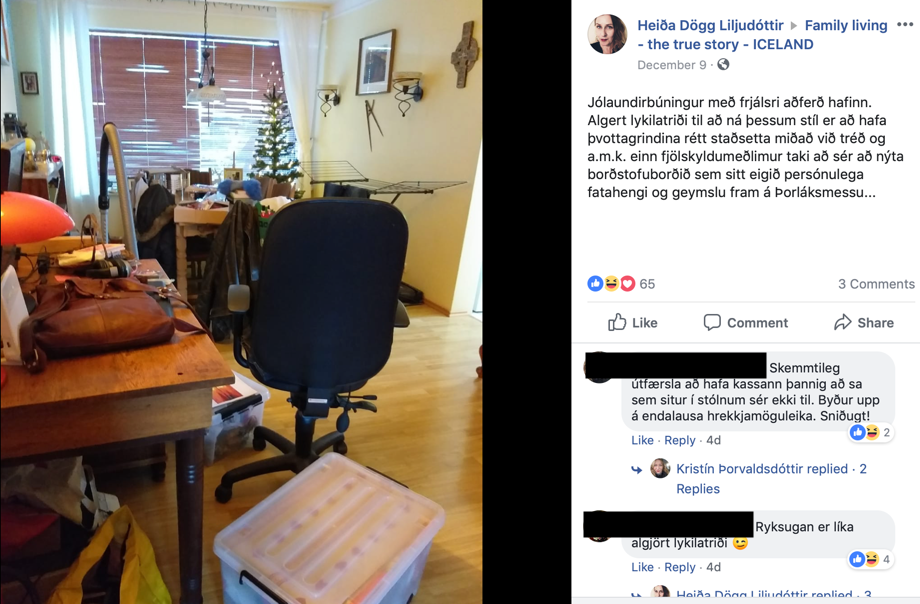Open the living room photo
The width and height of the screenshot is (920, 604).
[x=241, y=302]
